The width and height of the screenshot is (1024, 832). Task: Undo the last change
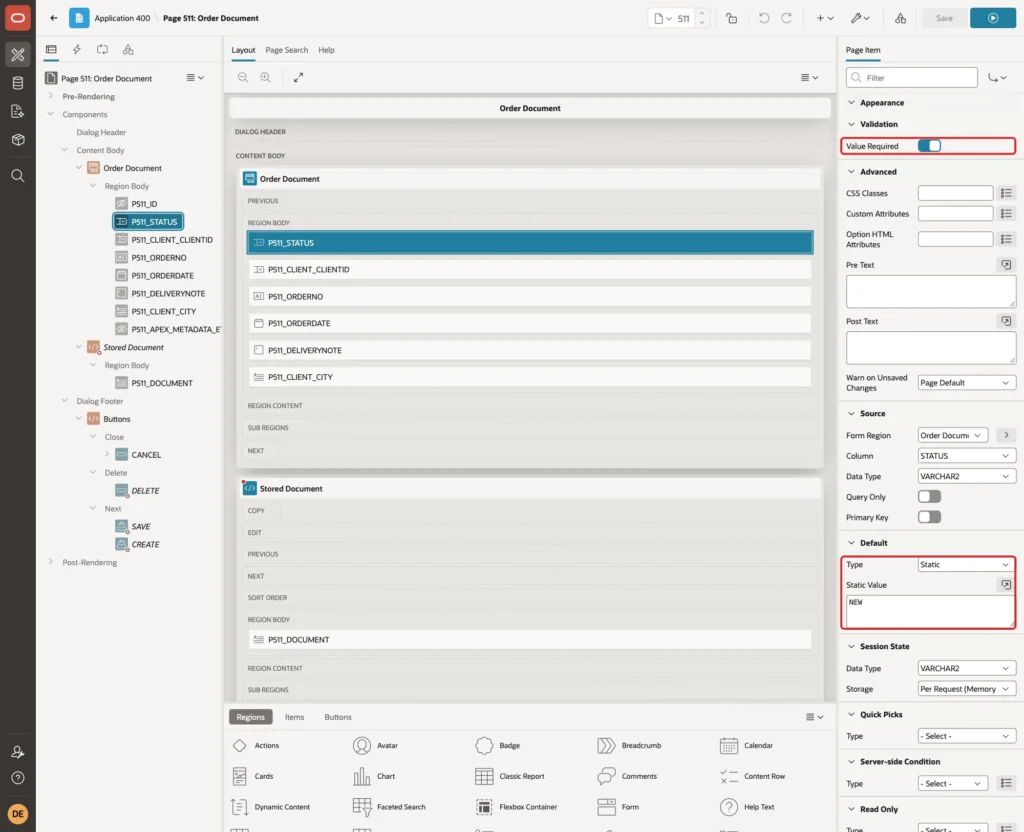(763, 18)
